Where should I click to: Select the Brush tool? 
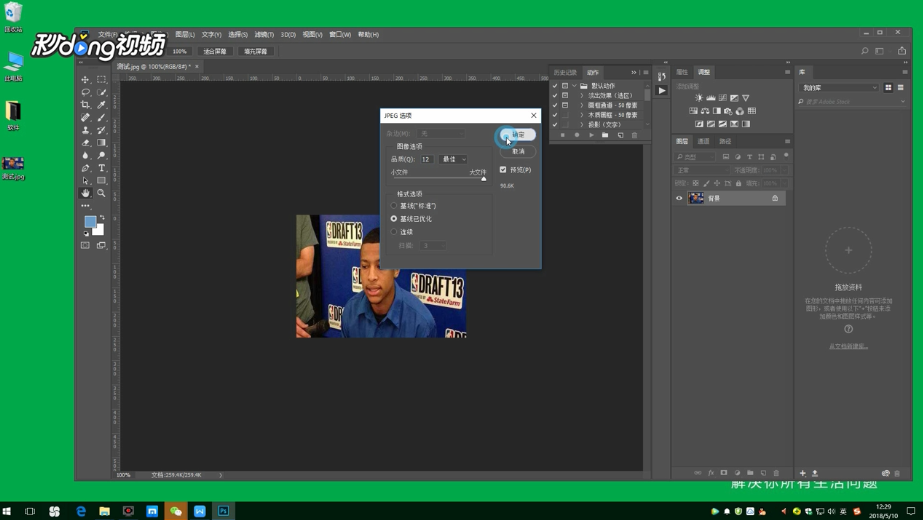point(101,118)
